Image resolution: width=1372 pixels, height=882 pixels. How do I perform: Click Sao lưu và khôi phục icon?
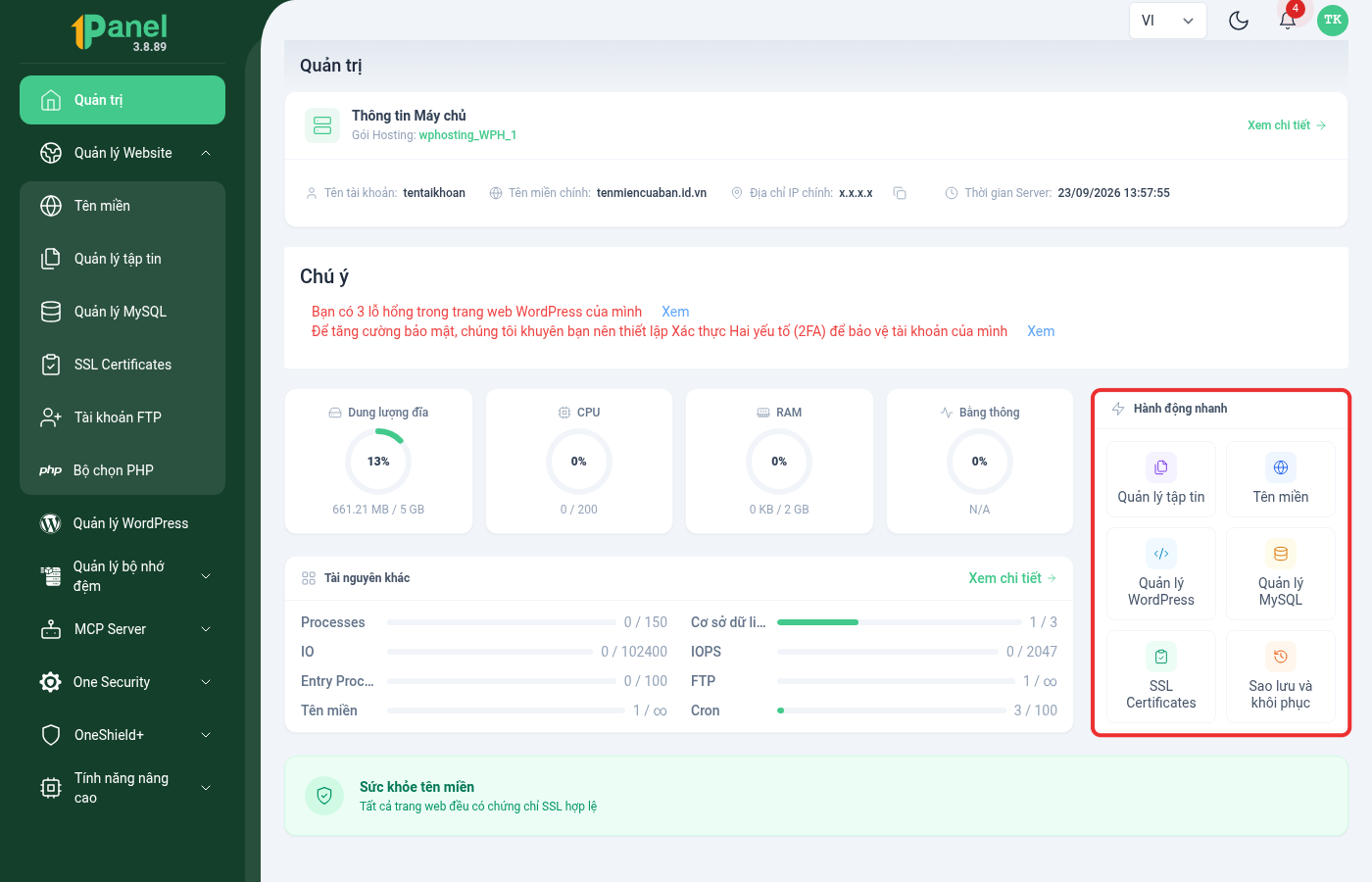click(x=1281, y=657)
